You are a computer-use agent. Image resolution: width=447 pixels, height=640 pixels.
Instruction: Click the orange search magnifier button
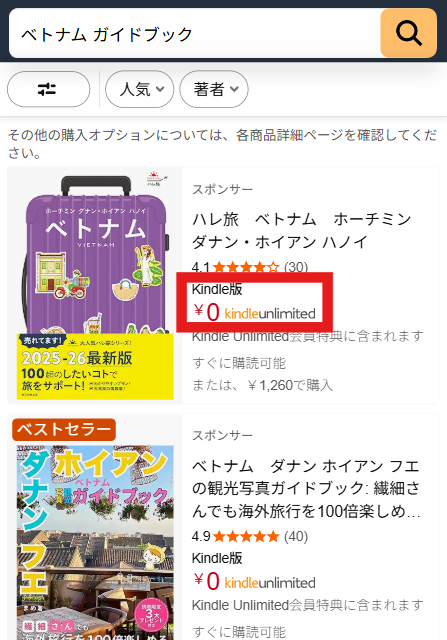(x=408, y=33)
